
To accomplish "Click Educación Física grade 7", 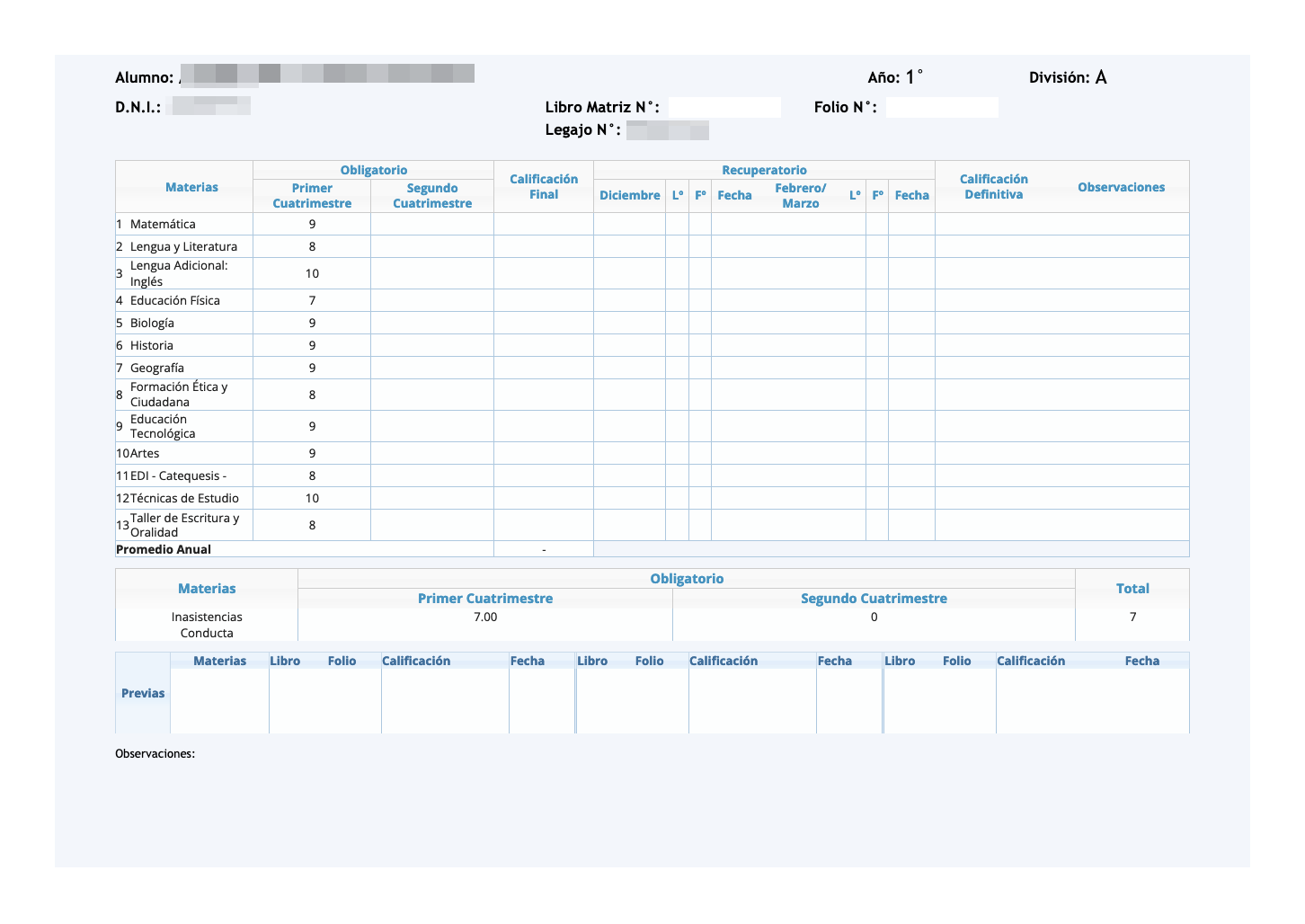I will (x=312, y=300).
